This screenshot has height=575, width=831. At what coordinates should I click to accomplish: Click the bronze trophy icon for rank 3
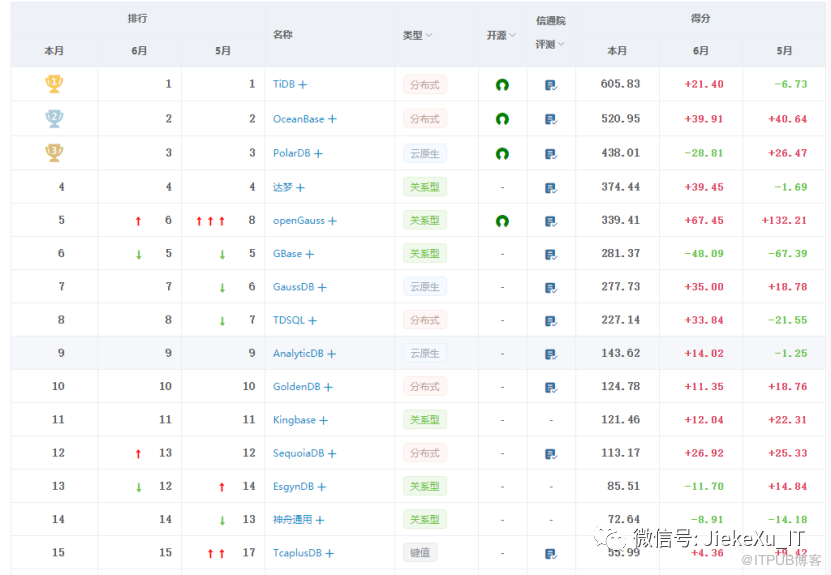pos(54,153)
